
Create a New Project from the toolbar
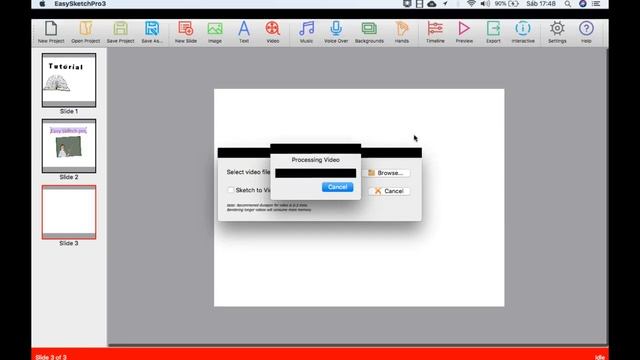tap(51, 32)
